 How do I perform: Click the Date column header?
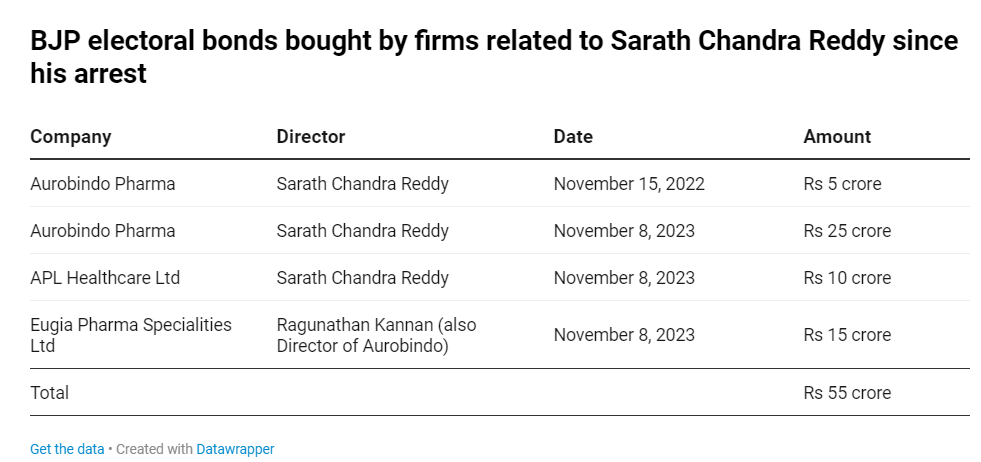click(x=573, y=136)
